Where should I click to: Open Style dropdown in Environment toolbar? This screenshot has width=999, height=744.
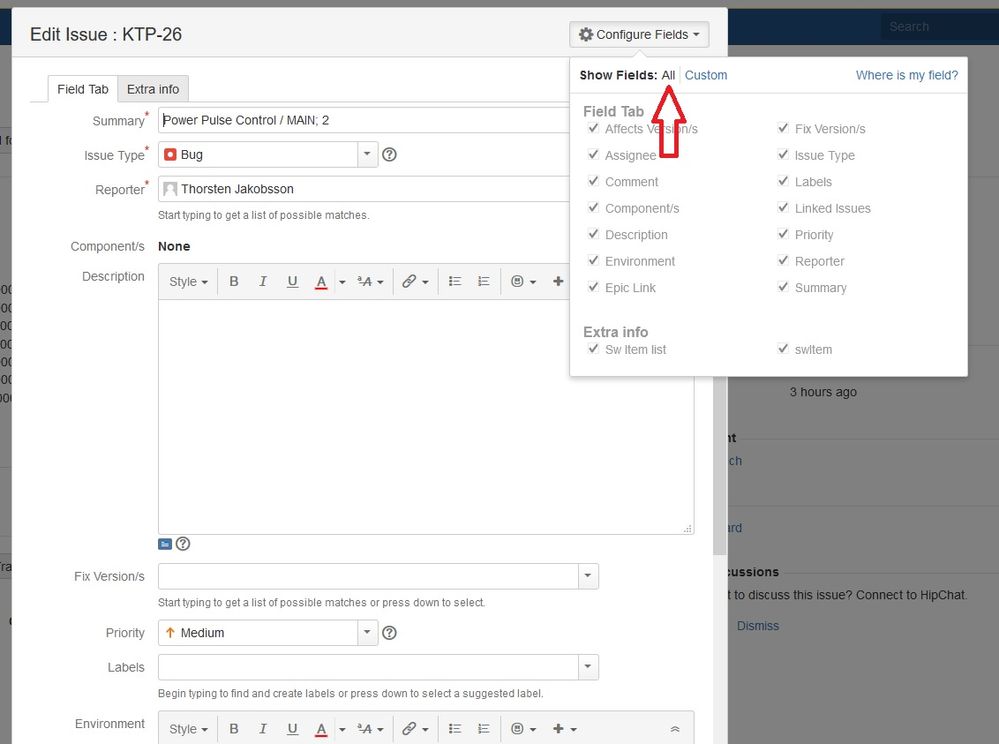click(x=189, y=729)
